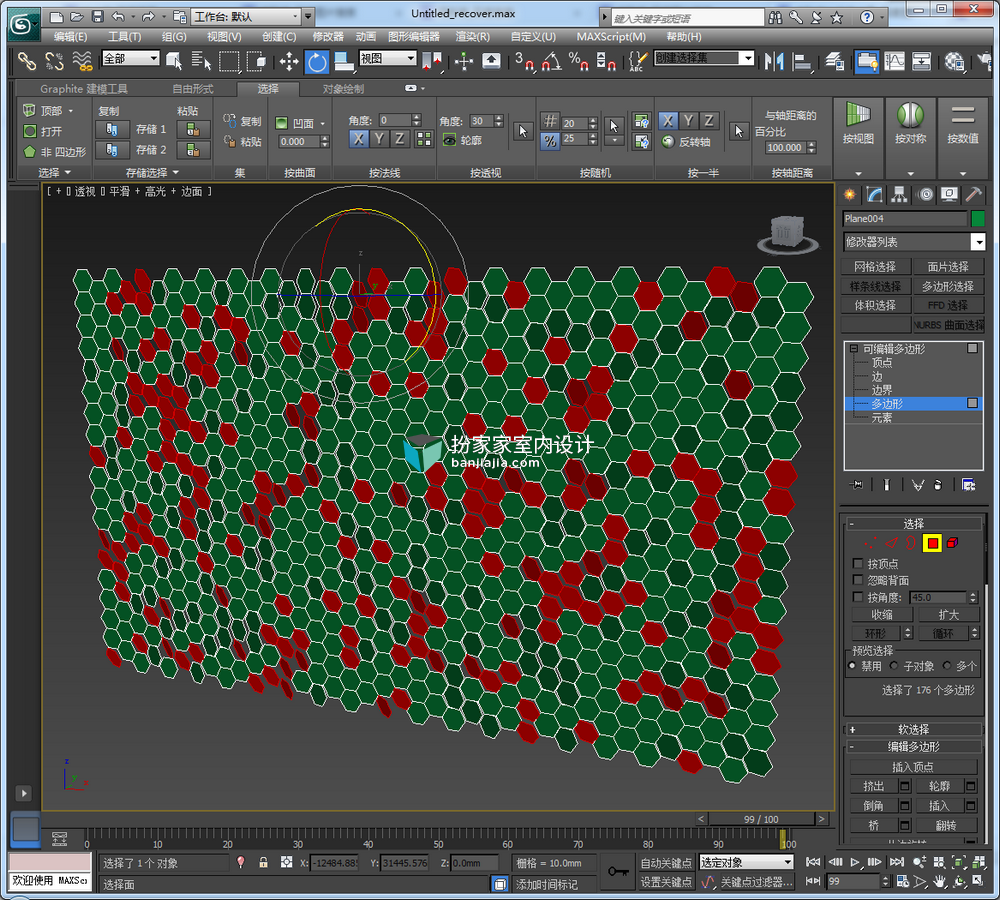This screenshot has height=900, width=1000.
Task: Click the 挤出 extrude button
Action: (x=873, y=786)
